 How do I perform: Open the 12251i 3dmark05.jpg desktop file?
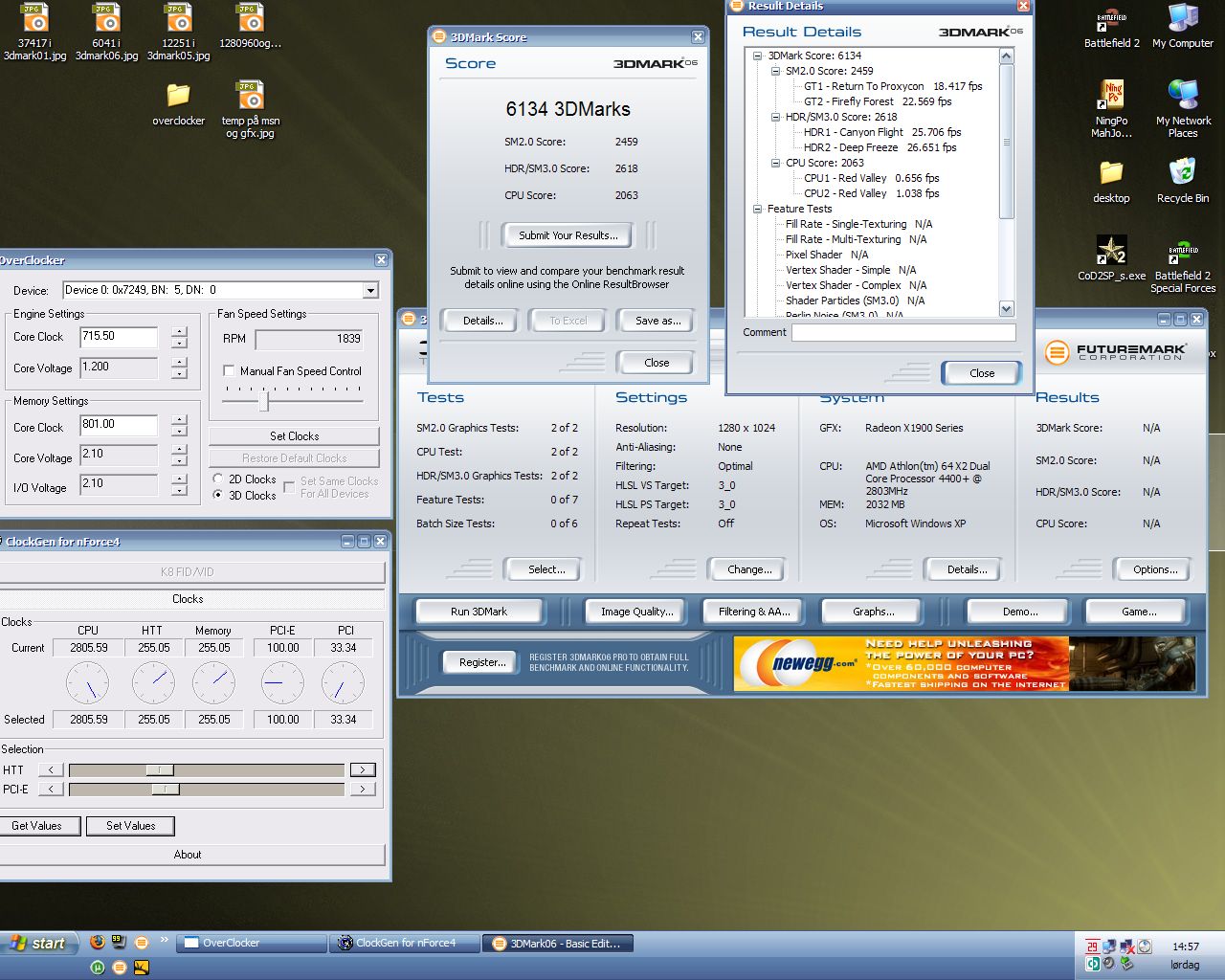pos(178,33)
